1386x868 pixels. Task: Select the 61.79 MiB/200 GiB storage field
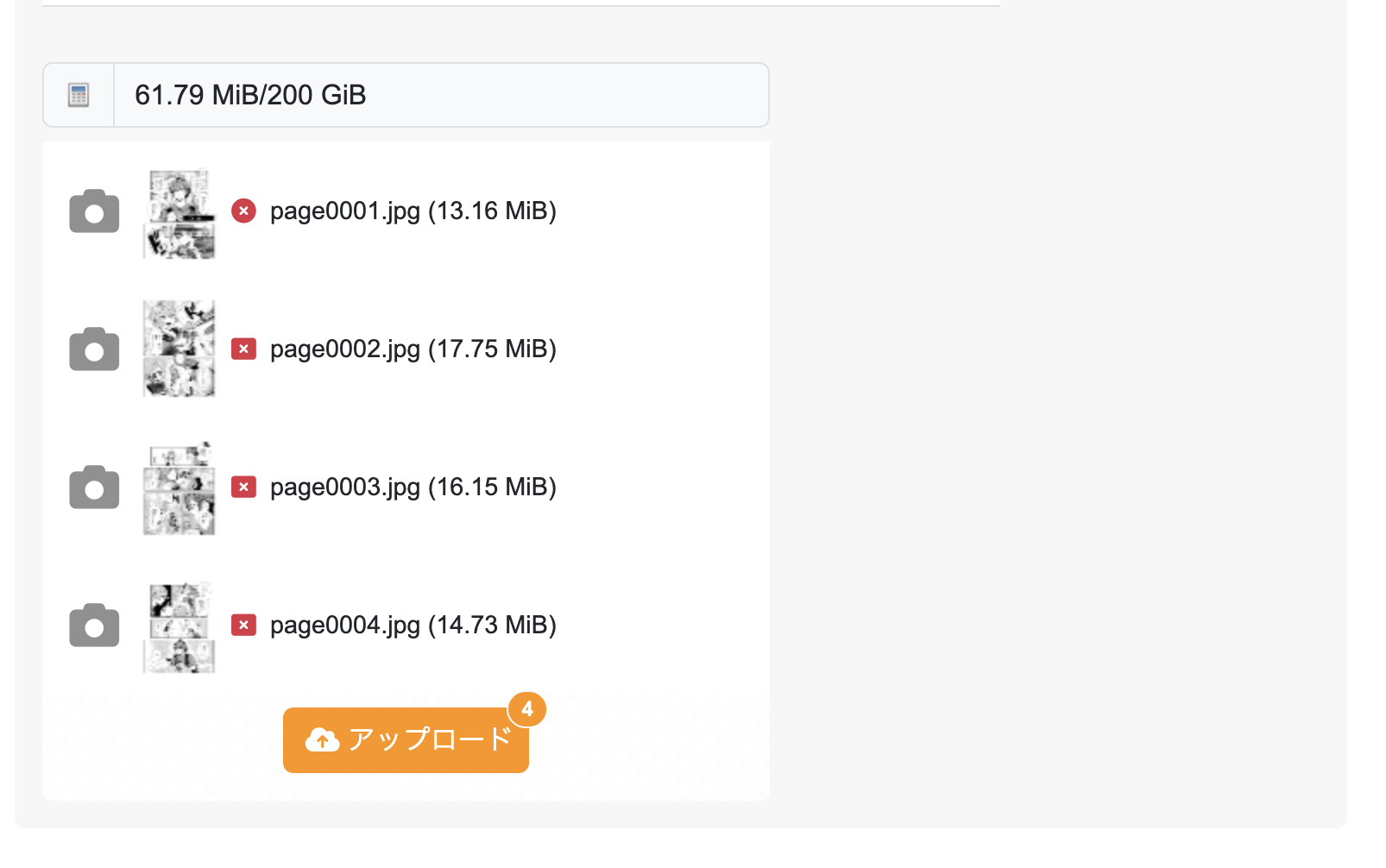point(441,95)
